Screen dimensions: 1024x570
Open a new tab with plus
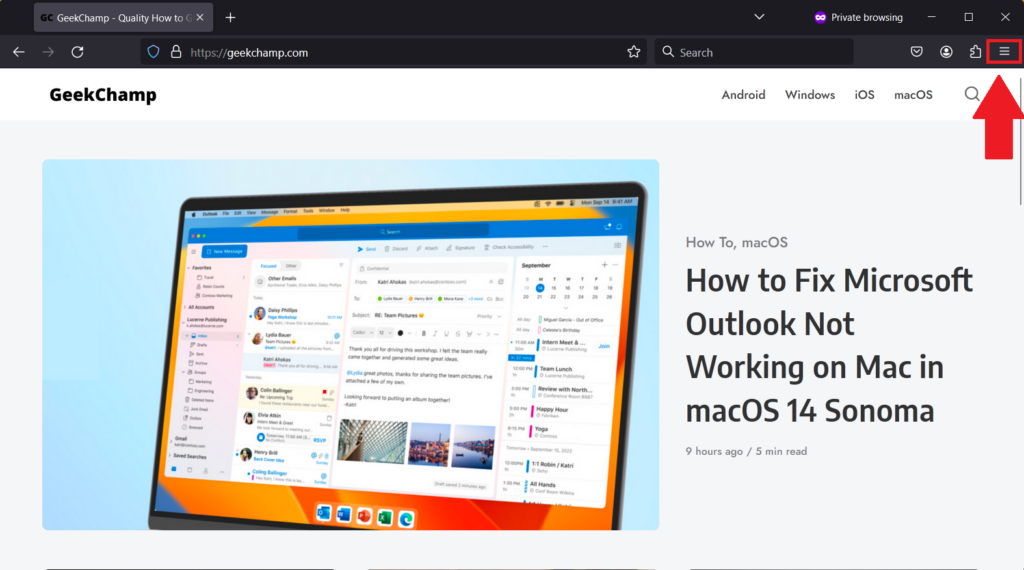(231, 18)
